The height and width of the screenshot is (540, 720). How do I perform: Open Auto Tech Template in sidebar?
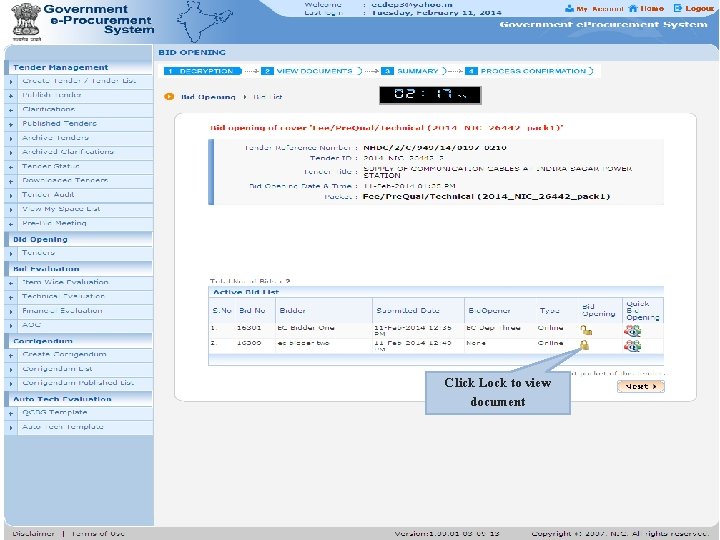point(63,427)
